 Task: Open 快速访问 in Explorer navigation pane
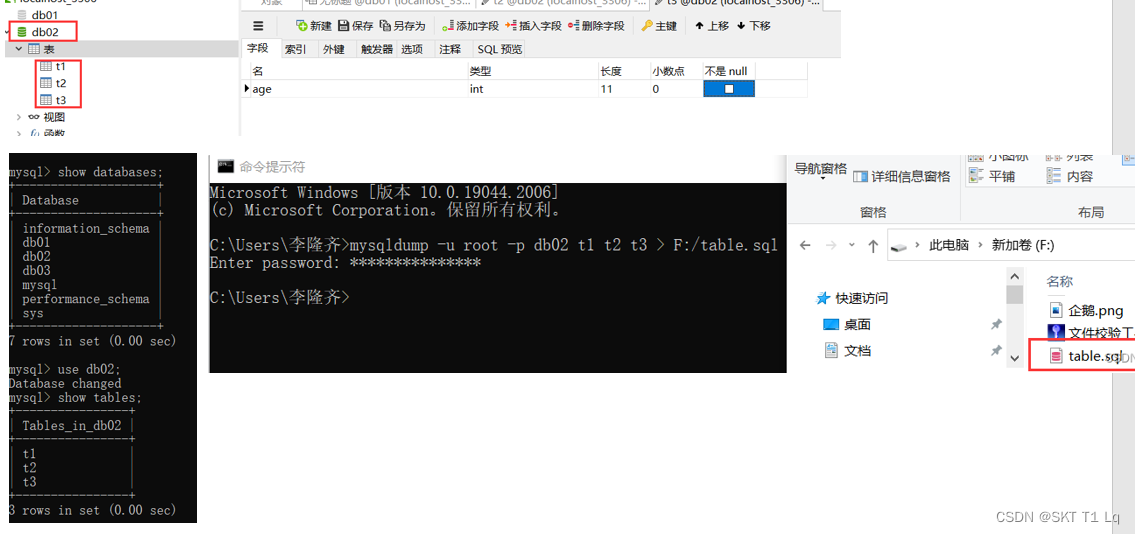pyautogui.click(x=852, y=297)
